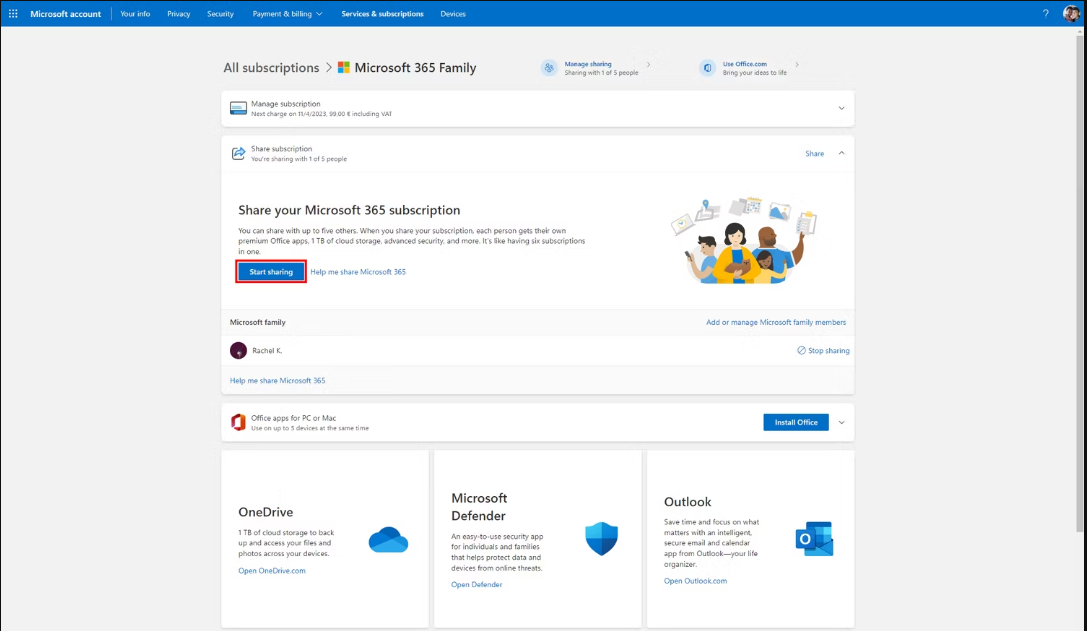Expand the Manage subscription section

pyautogui.click(x=841, y=108)
